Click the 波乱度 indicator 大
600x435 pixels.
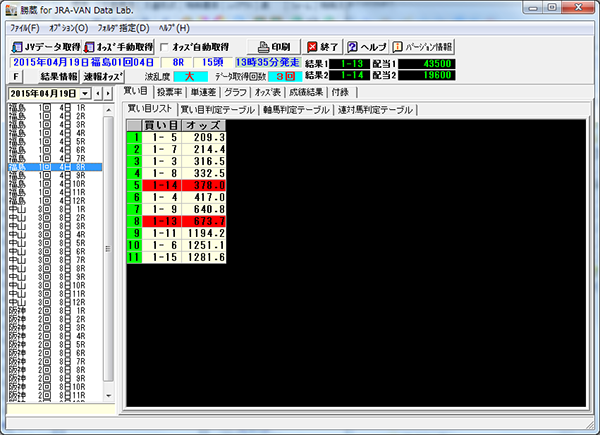click(x=190, y=77)
